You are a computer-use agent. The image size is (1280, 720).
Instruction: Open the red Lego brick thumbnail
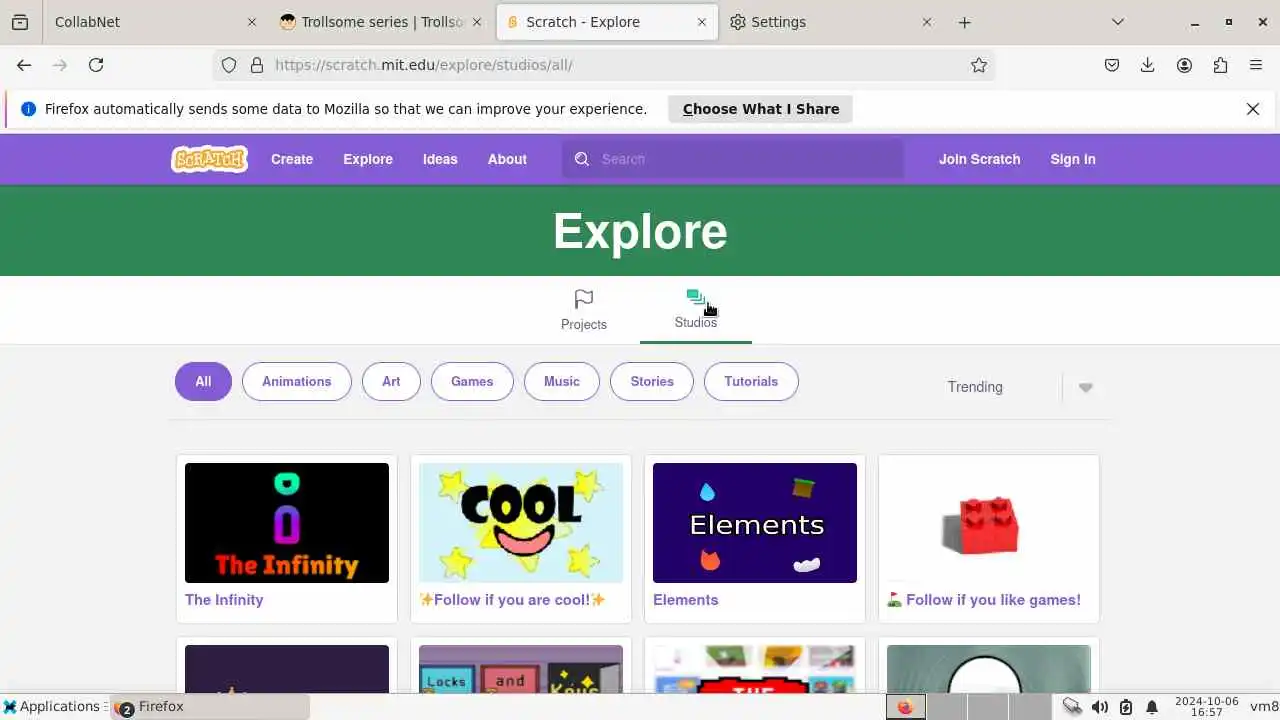989,523
